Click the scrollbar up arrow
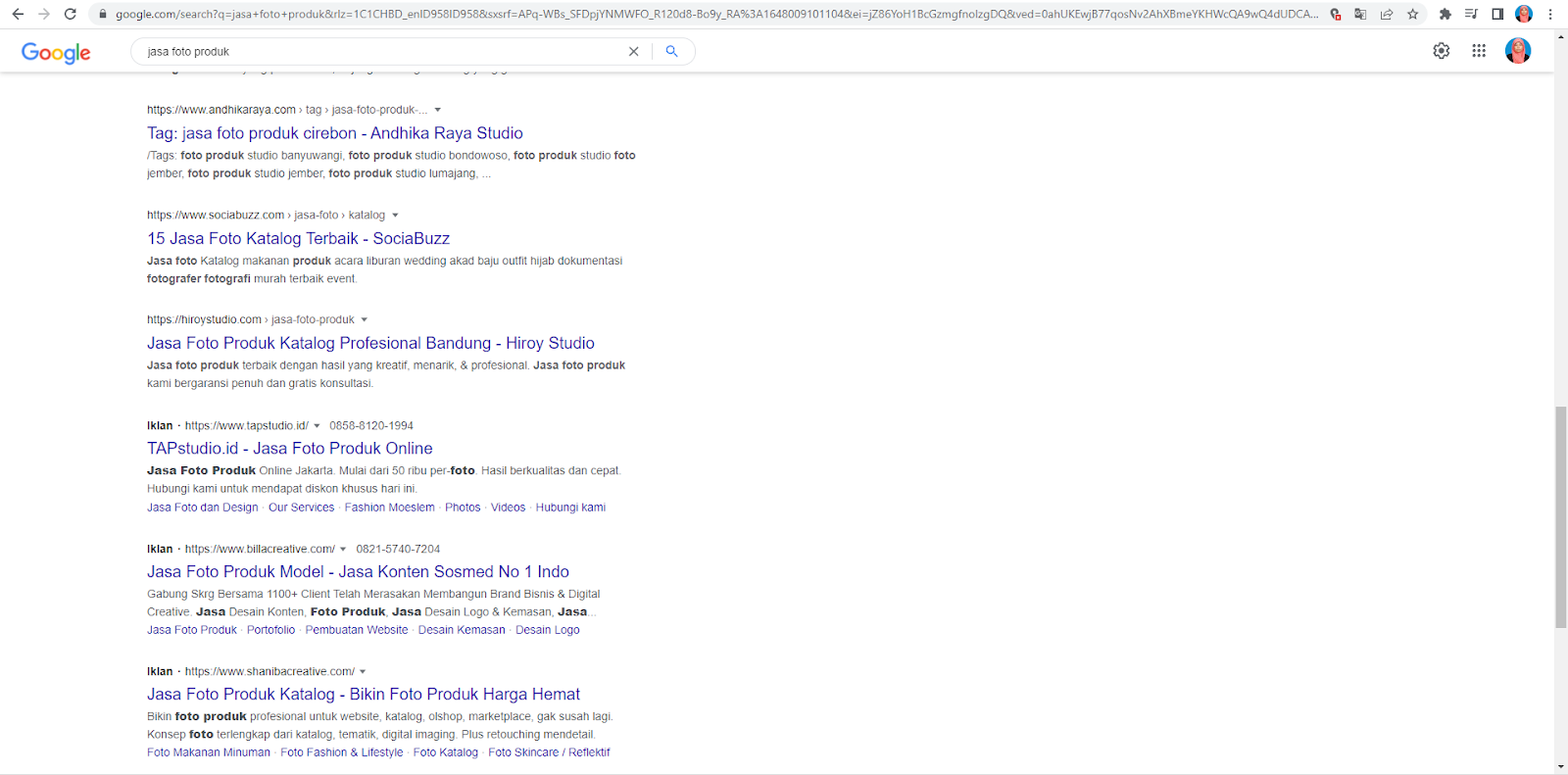 (1560, 36)
